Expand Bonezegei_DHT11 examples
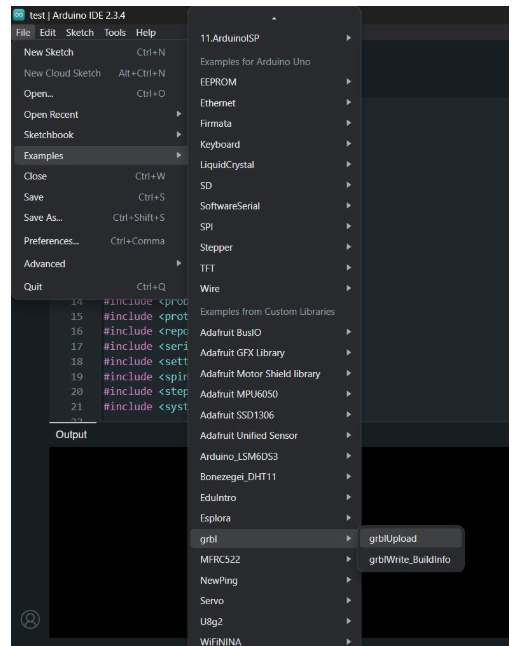Viewport: 513px width, 646px height. [274, 477]
